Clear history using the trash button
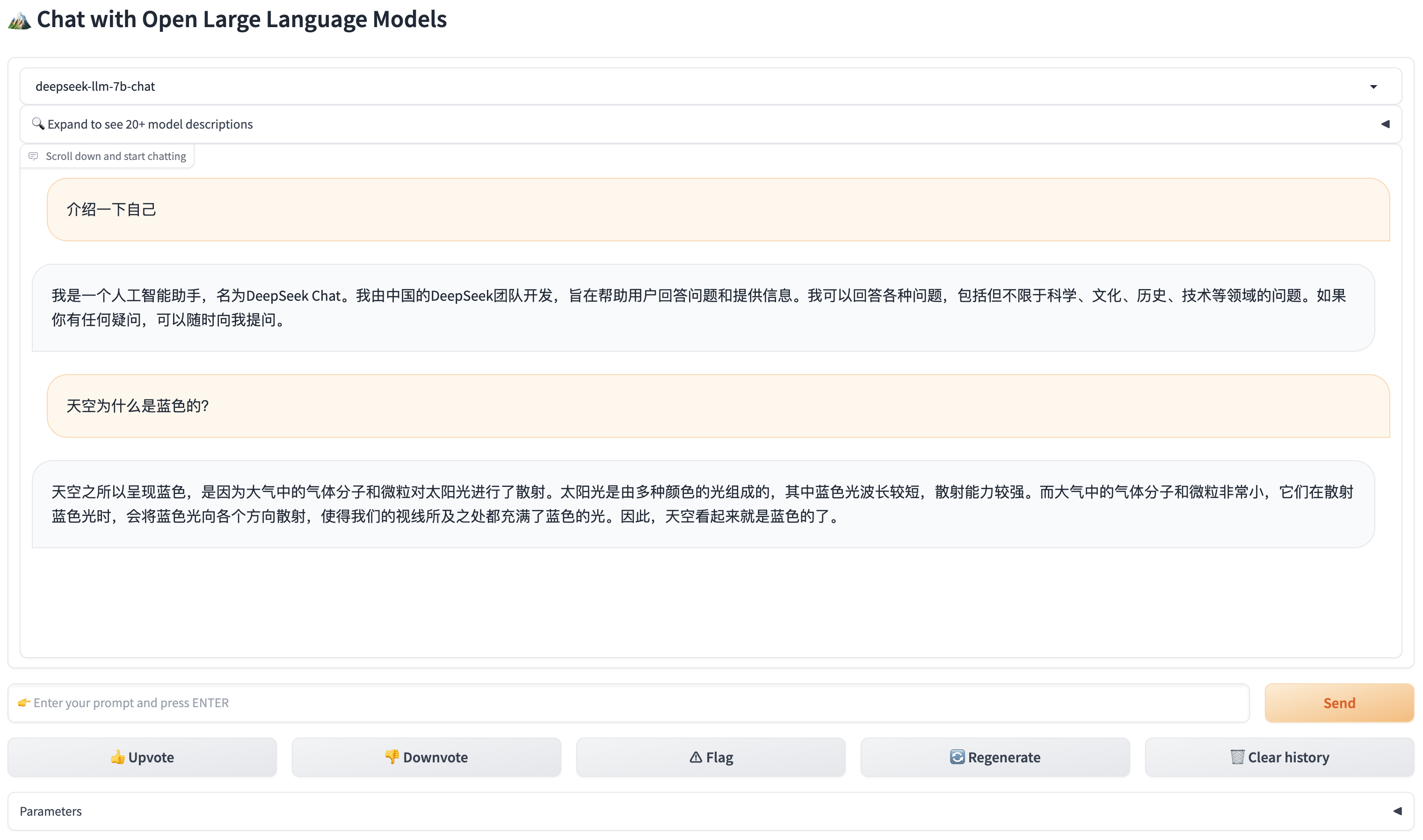 pyautogui.click(x=1279, y=757)
